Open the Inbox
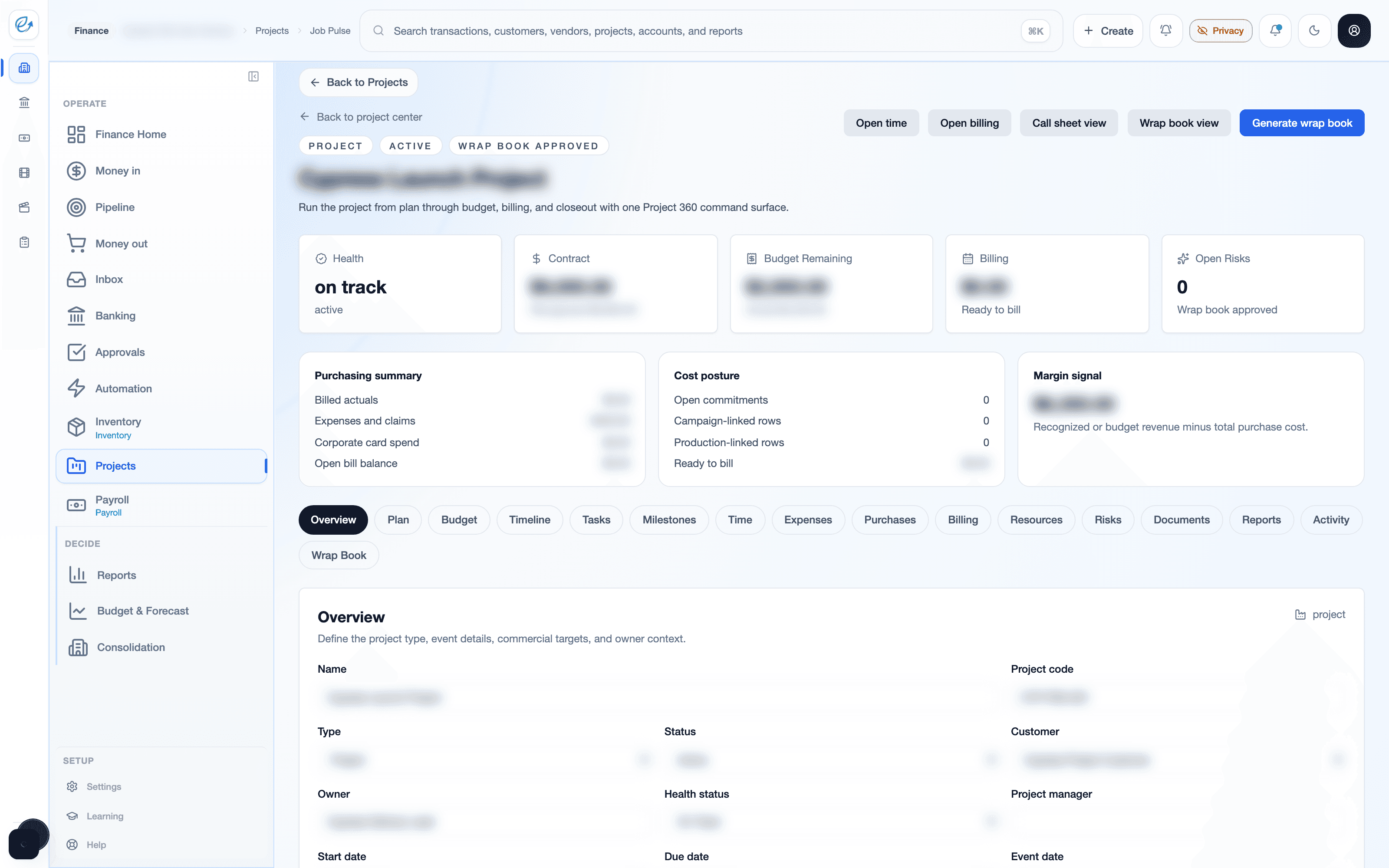Viewport: 1389px width, 868px height. 161,279
